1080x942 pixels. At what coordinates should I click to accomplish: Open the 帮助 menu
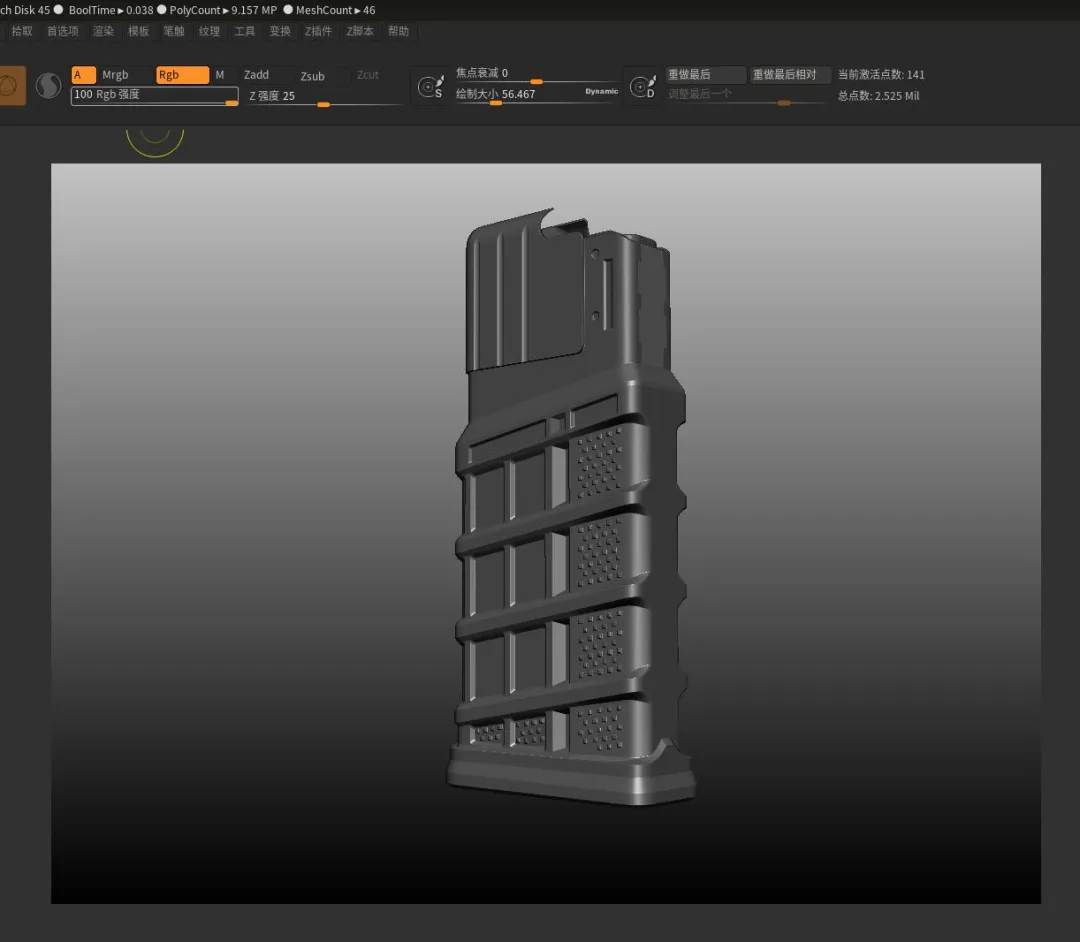tap(398, 31)
